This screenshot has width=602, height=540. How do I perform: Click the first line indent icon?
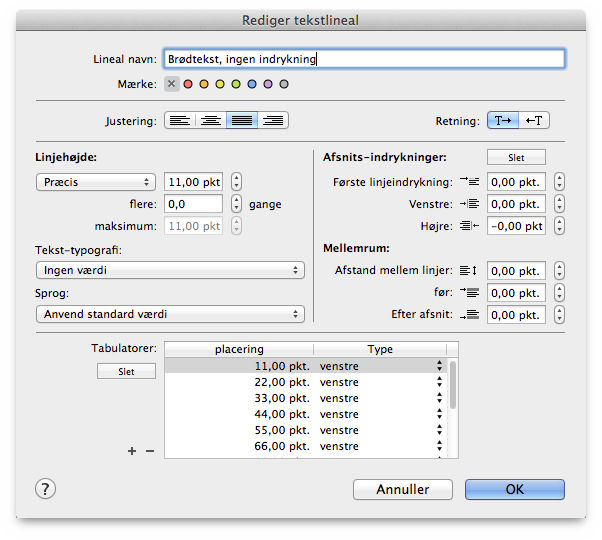point(470,182)
